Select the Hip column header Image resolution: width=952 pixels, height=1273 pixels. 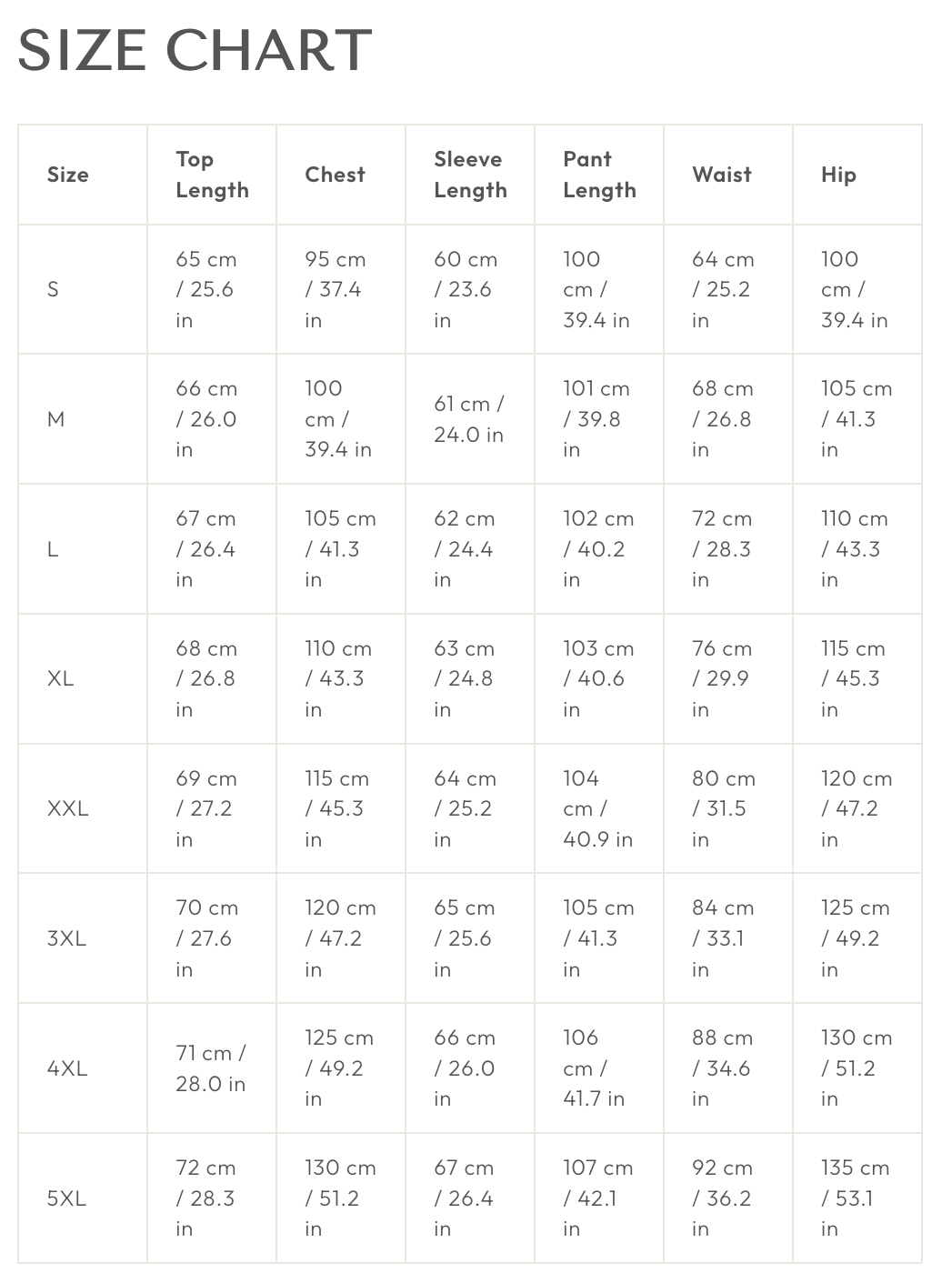pos(838,175)
